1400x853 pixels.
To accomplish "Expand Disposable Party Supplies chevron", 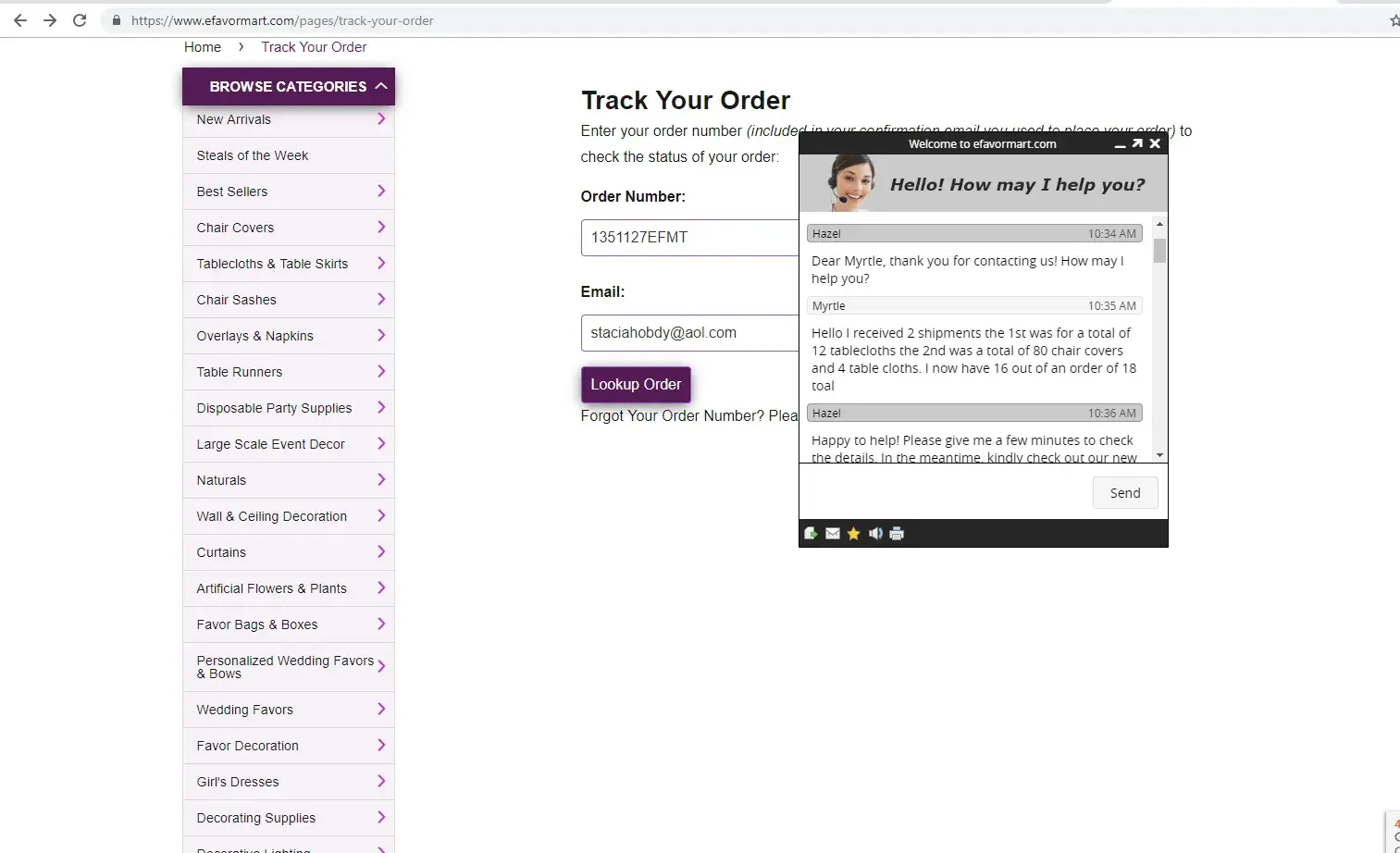I will click(381, 407).
